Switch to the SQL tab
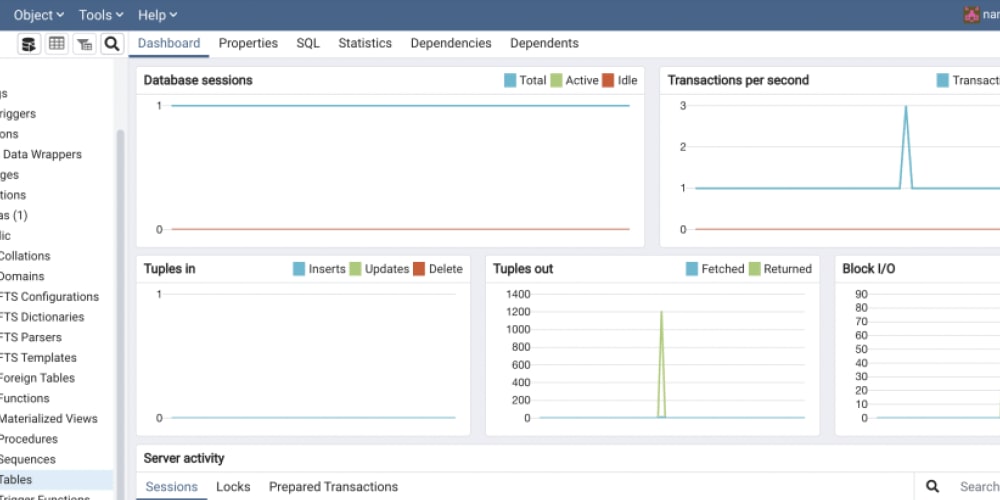The height and width of the screenshot is (500, 1000). (x=308, y=43)
